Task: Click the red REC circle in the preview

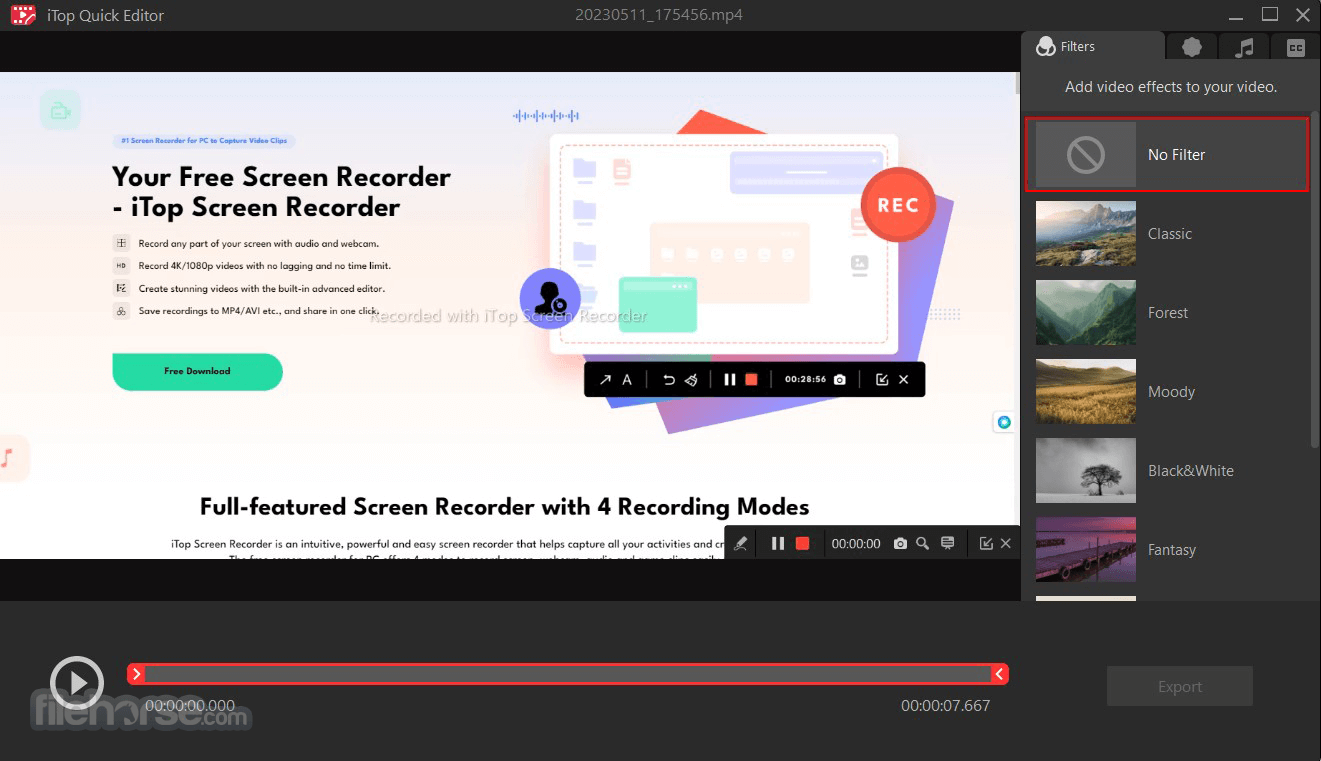Action: pos(897,205)
